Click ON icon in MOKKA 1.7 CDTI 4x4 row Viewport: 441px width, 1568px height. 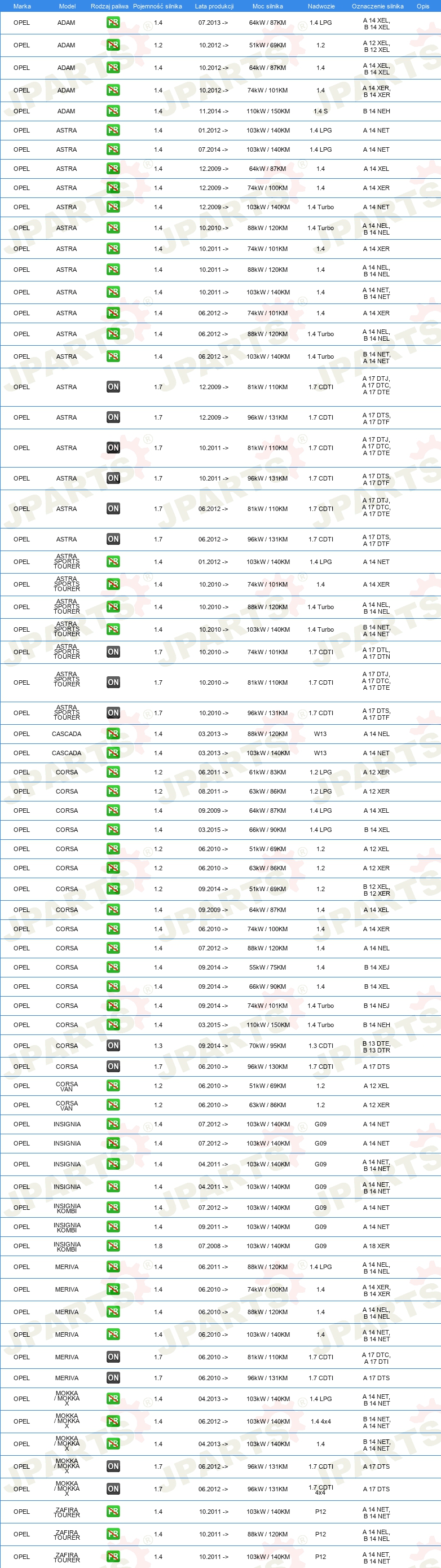tap(113, 1489)
